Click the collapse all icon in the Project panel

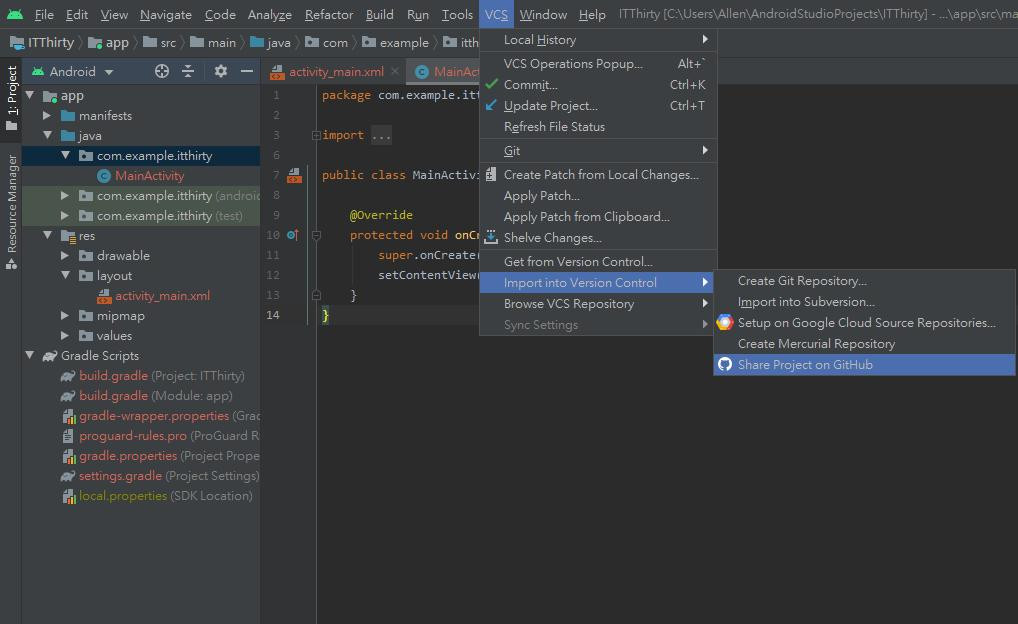tap(188, 71)
